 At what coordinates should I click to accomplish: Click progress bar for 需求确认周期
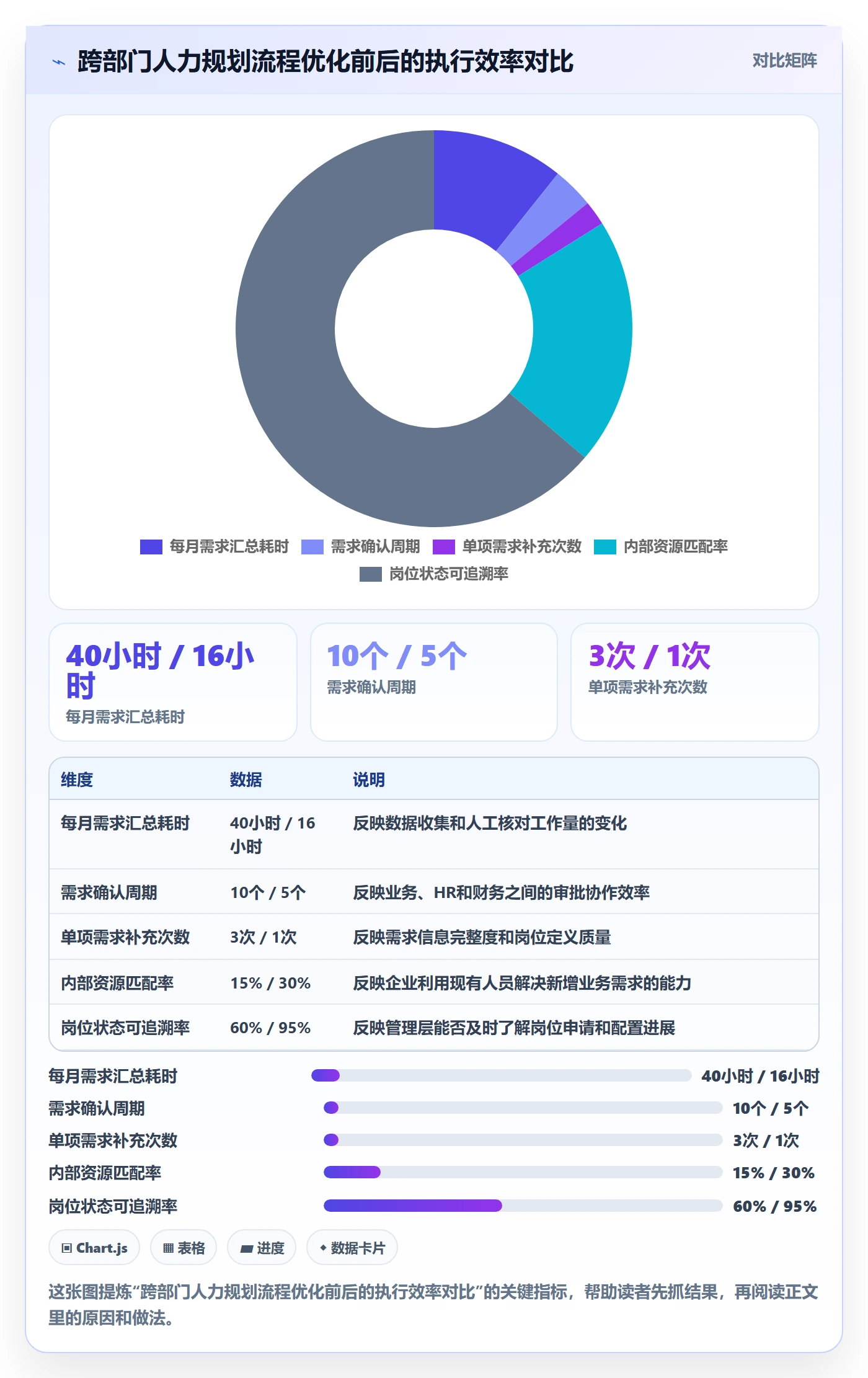(x=523, y=1108)
